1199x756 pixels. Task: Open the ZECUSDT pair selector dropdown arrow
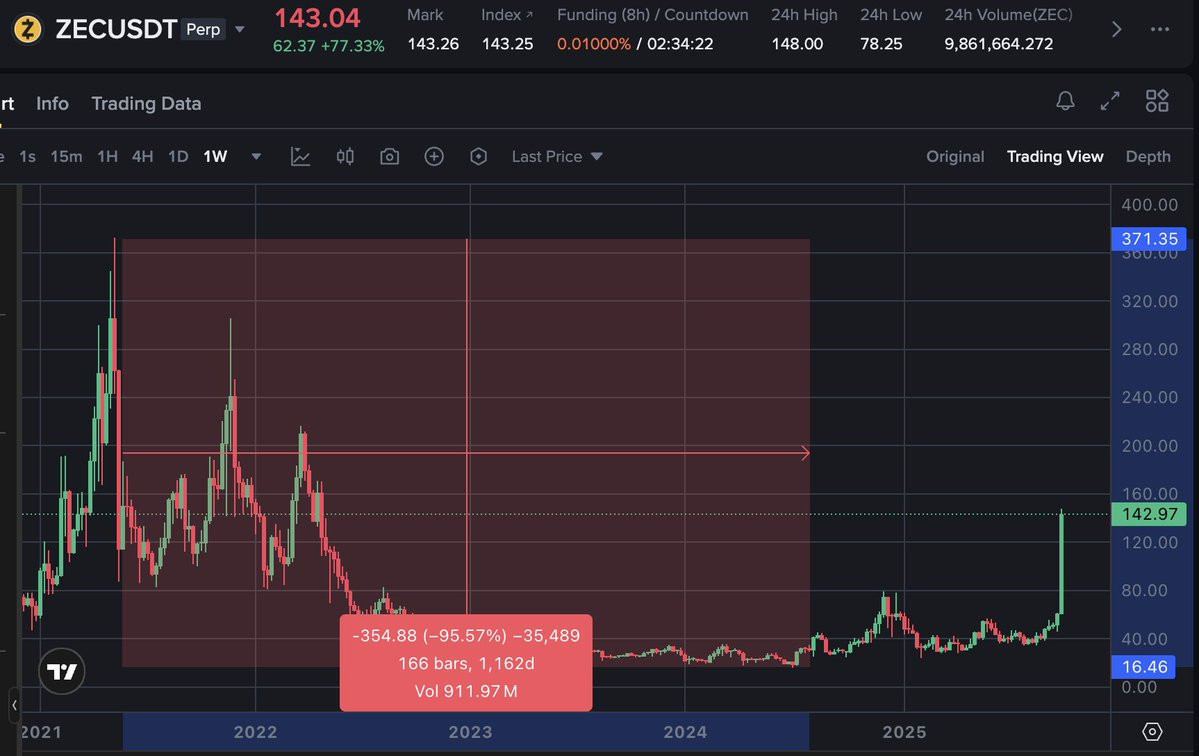point(239,30)
